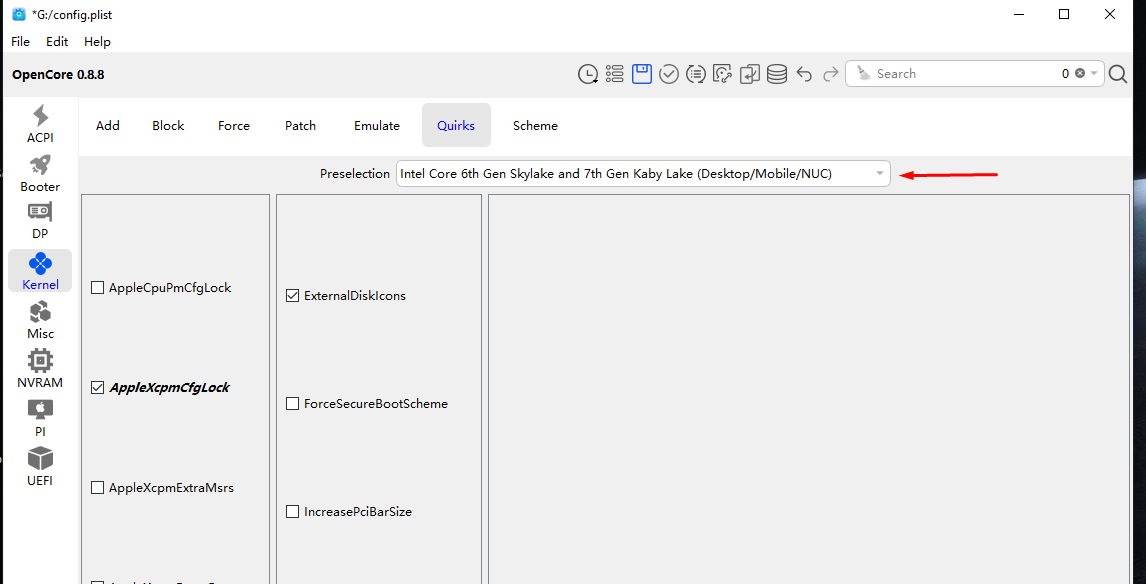Switch to the Patch tab
Image resolution: width=1146 pixels, height=584 pixels.
tap(300, 126)
